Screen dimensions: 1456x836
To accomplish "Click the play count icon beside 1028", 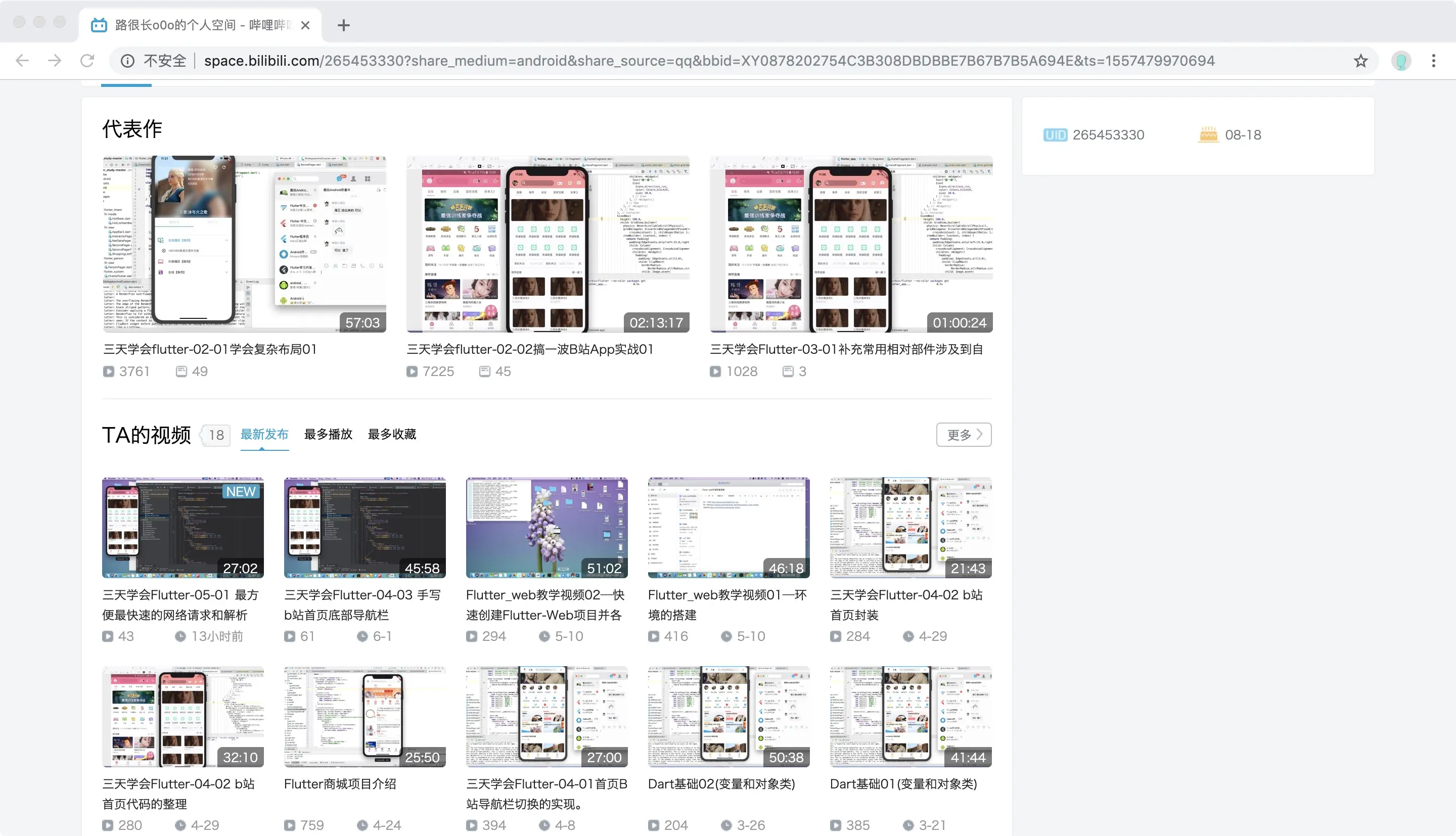I will click(x=715, y=371).
